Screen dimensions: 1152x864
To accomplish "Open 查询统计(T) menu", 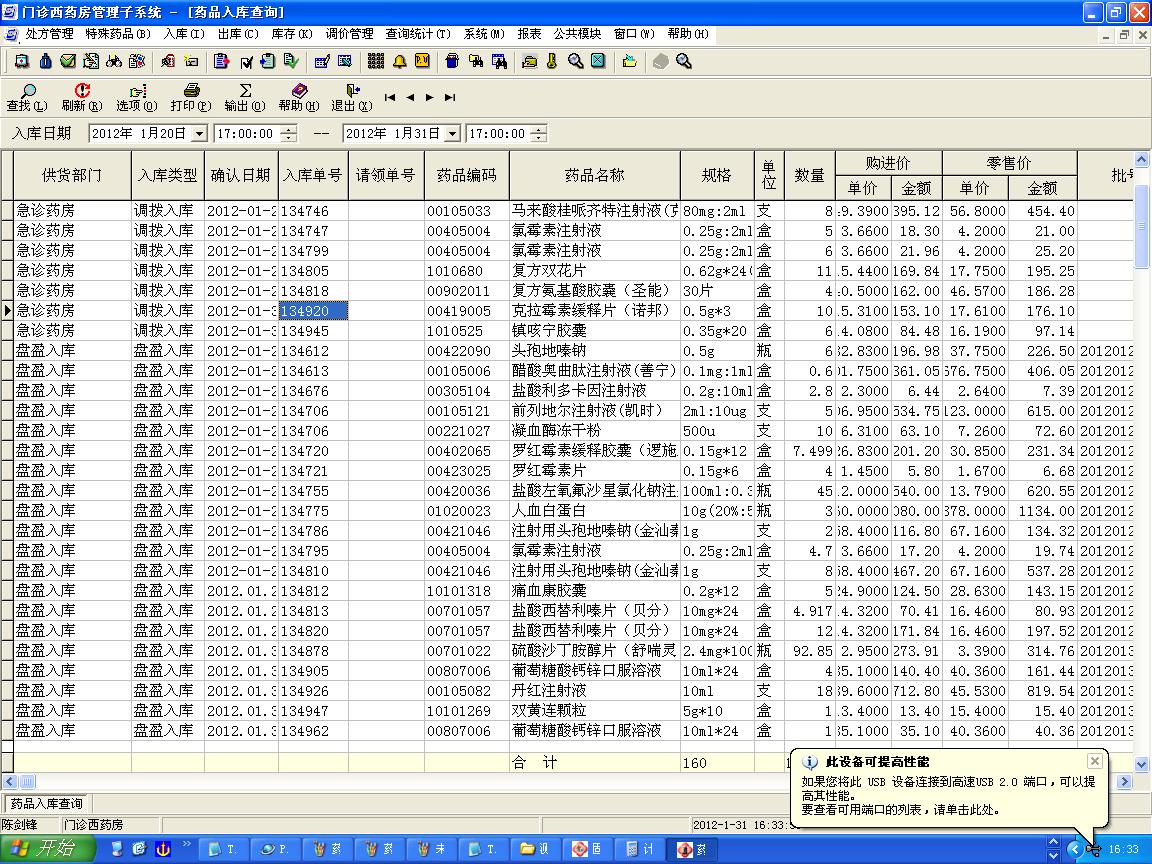I will (x=418, y=34).
